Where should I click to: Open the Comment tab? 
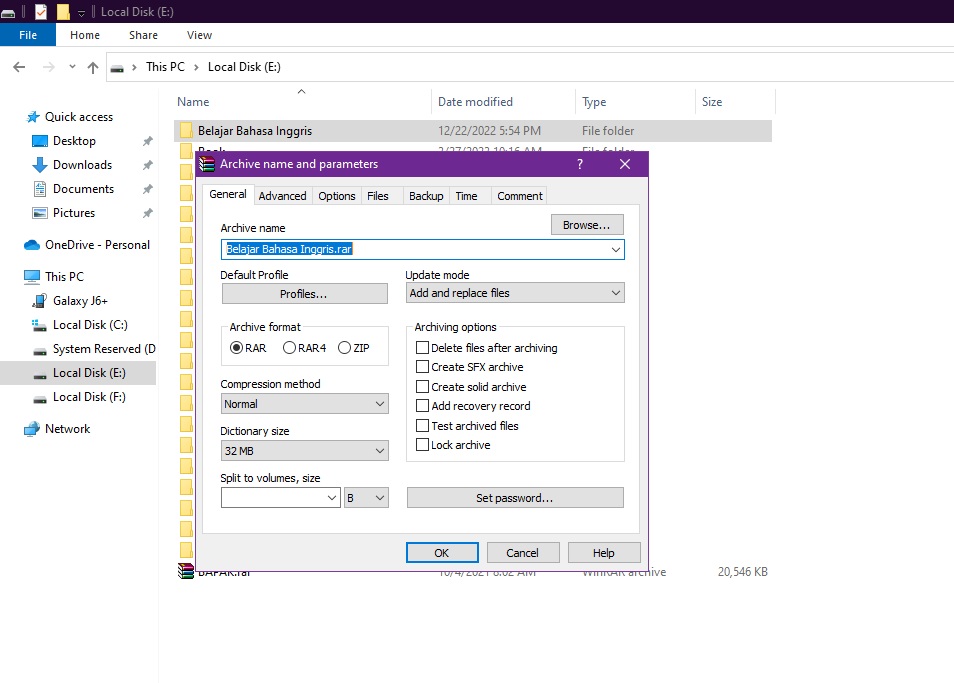pyautogui.click(x=519, y=195)
